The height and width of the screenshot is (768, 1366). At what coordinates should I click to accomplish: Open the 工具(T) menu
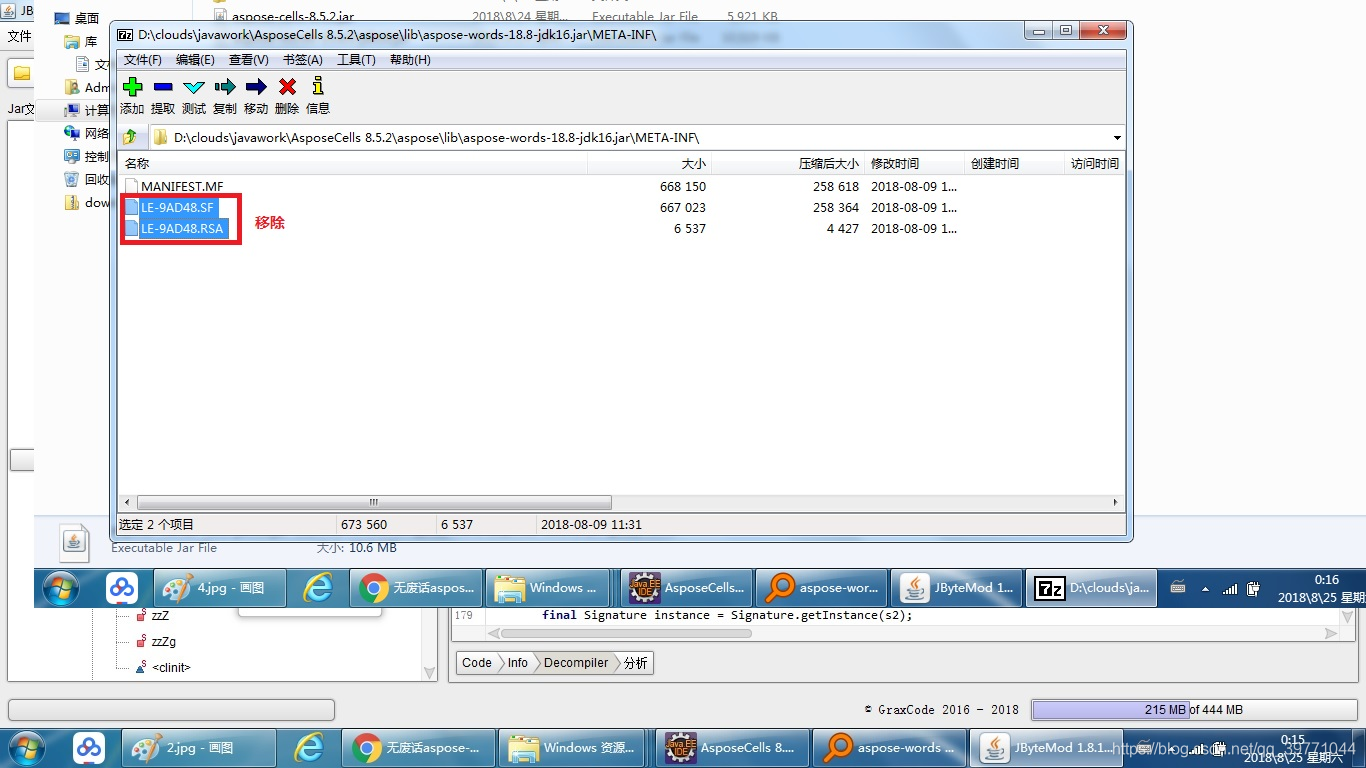pos(356,60)
